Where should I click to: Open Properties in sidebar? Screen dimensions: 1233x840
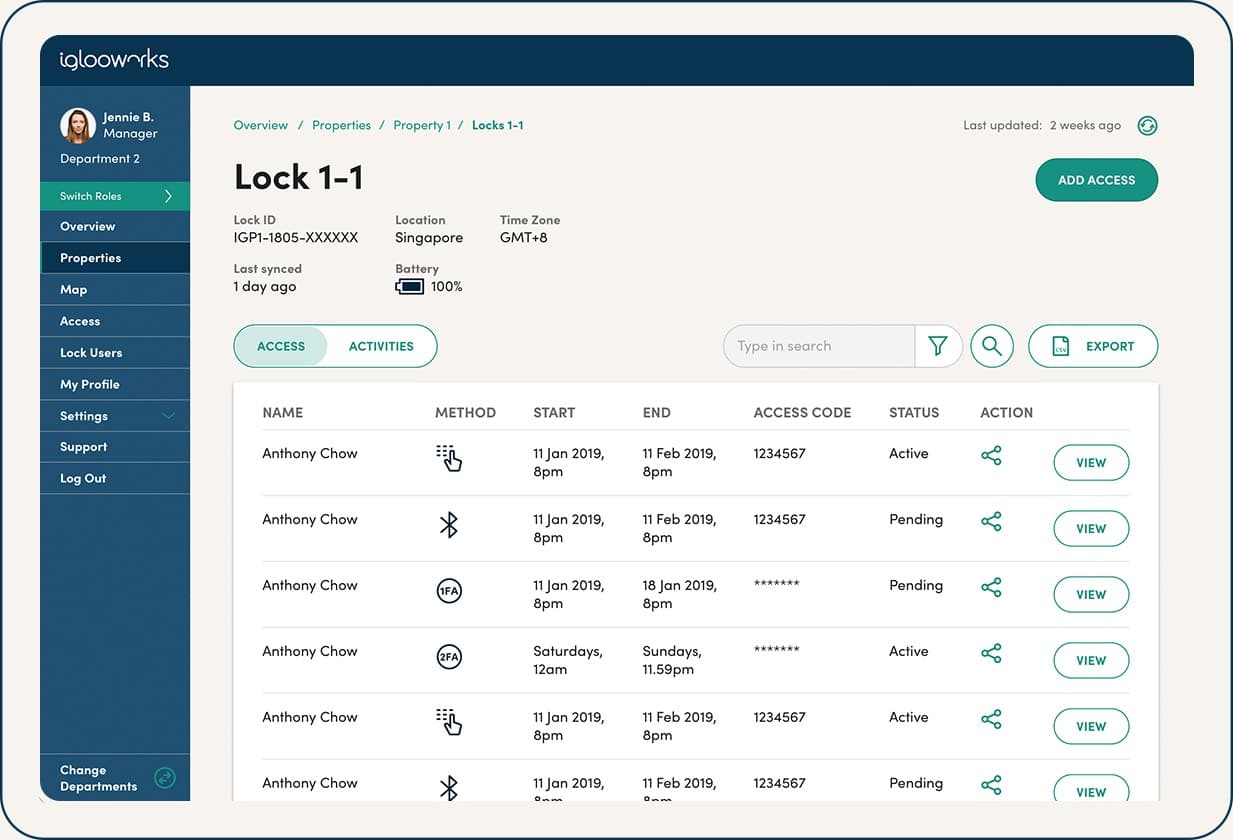tap(115, 258)
